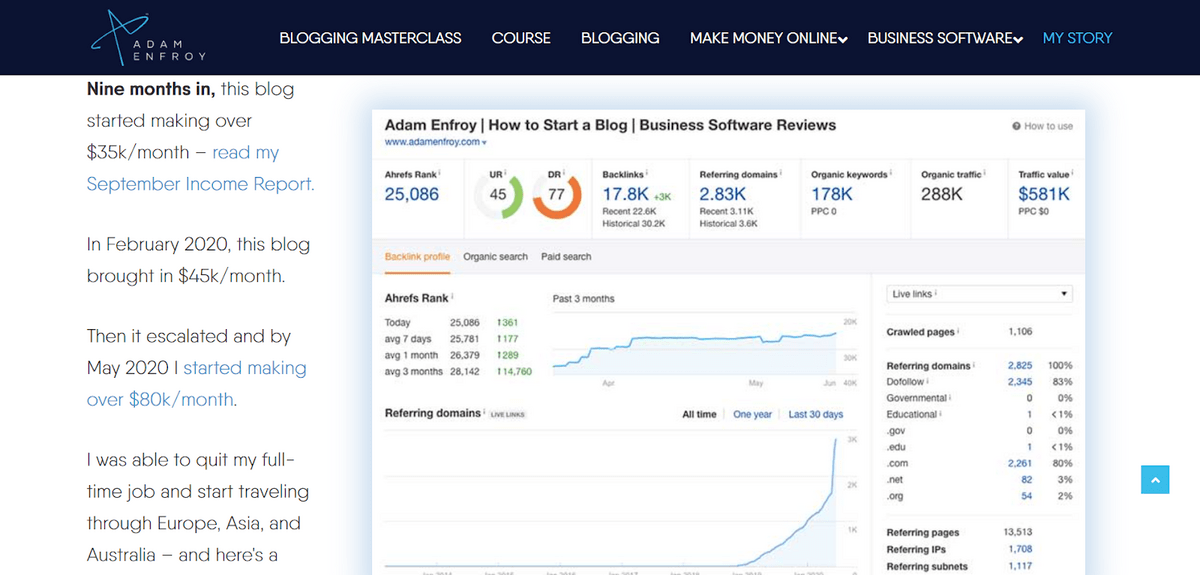Switch to the Organic search tab

tap(495, 257)
